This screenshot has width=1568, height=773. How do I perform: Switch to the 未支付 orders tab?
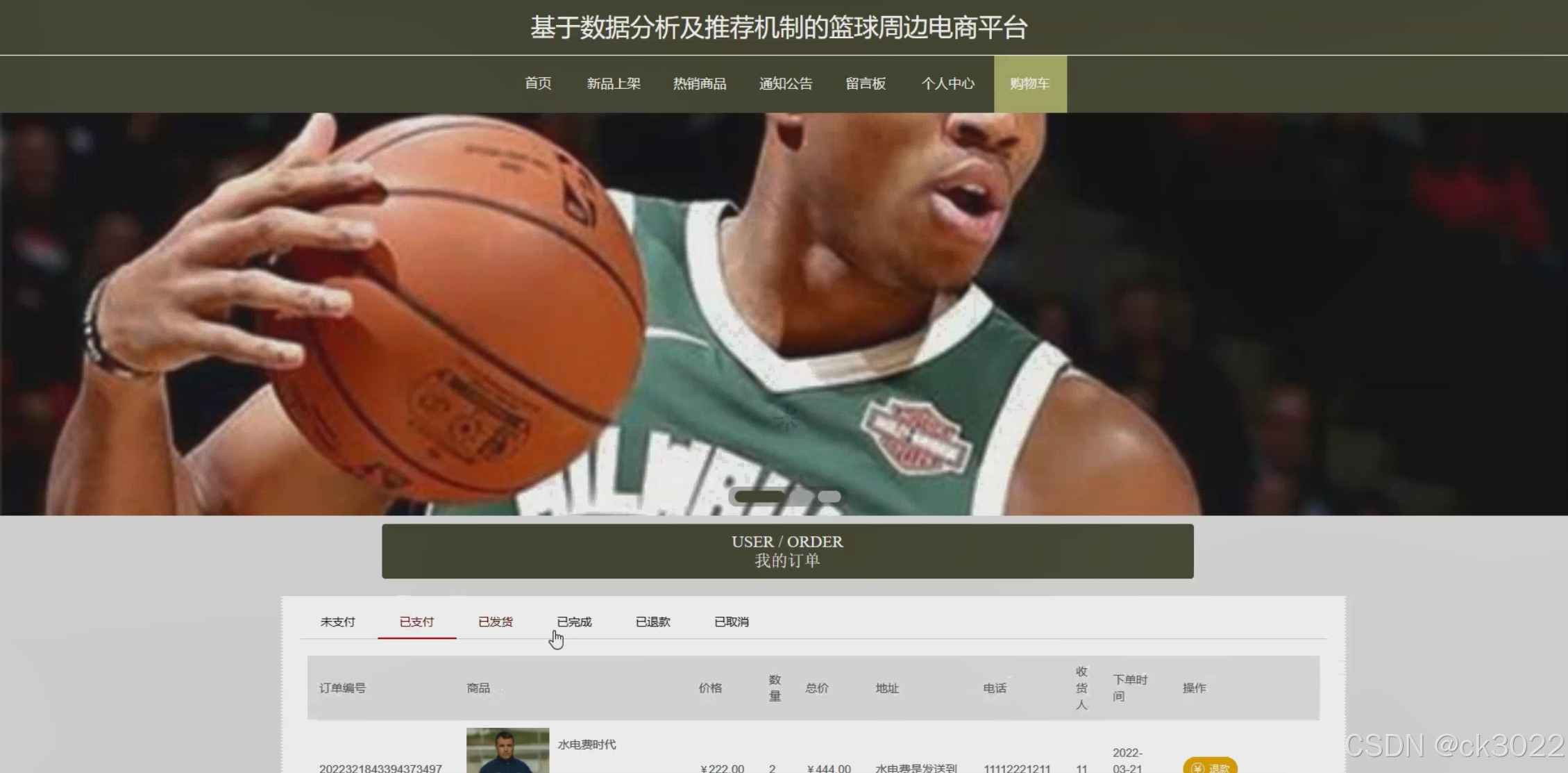[x=337, y=622]
